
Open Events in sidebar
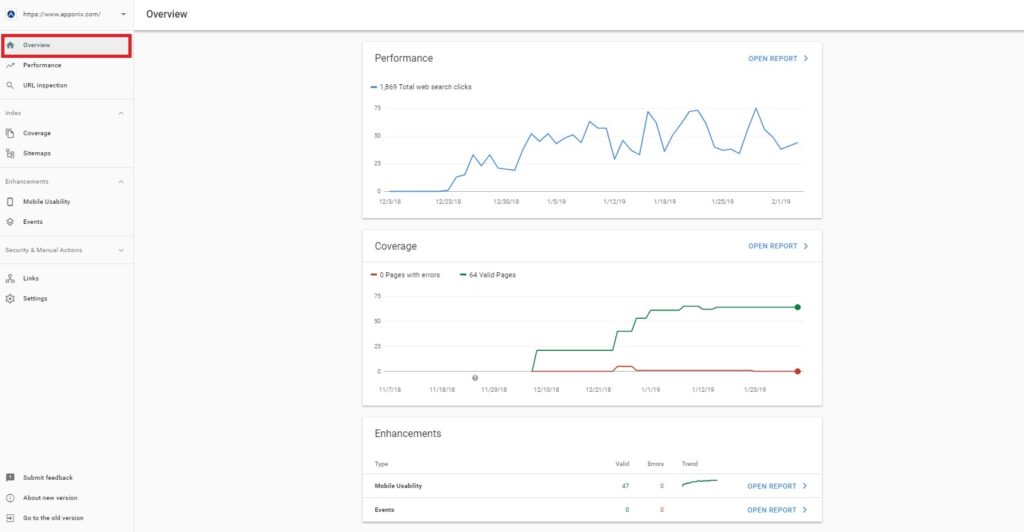[x=66, y=222]
